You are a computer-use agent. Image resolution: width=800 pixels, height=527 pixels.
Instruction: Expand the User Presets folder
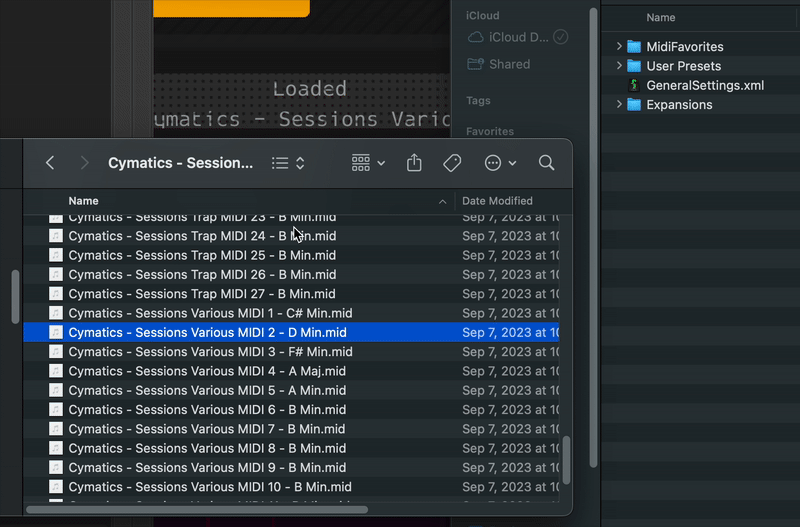[x=619, y=66]
